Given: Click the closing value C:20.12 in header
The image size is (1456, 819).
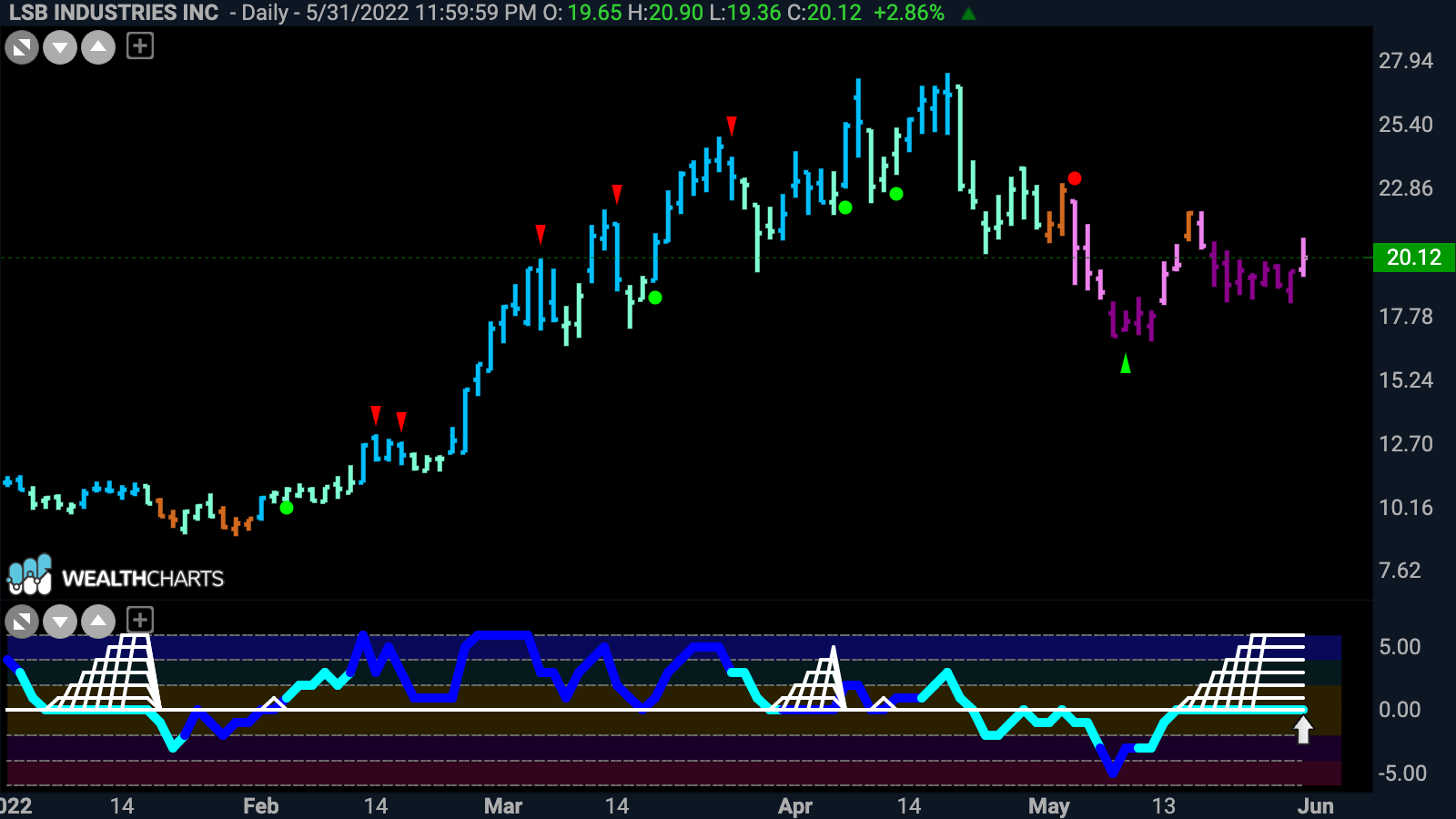Looking at the screenshot, I should pyautogui.click(x=823, y=13).
